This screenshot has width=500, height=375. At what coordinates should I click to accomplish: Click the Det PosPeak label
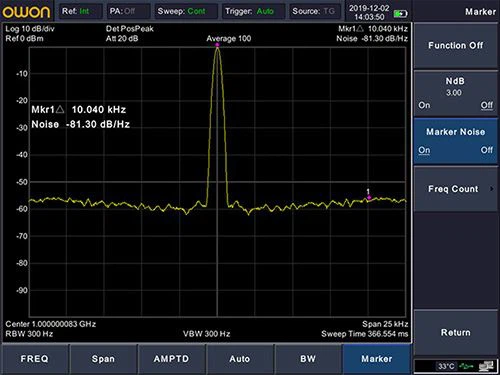click(130, 29)
